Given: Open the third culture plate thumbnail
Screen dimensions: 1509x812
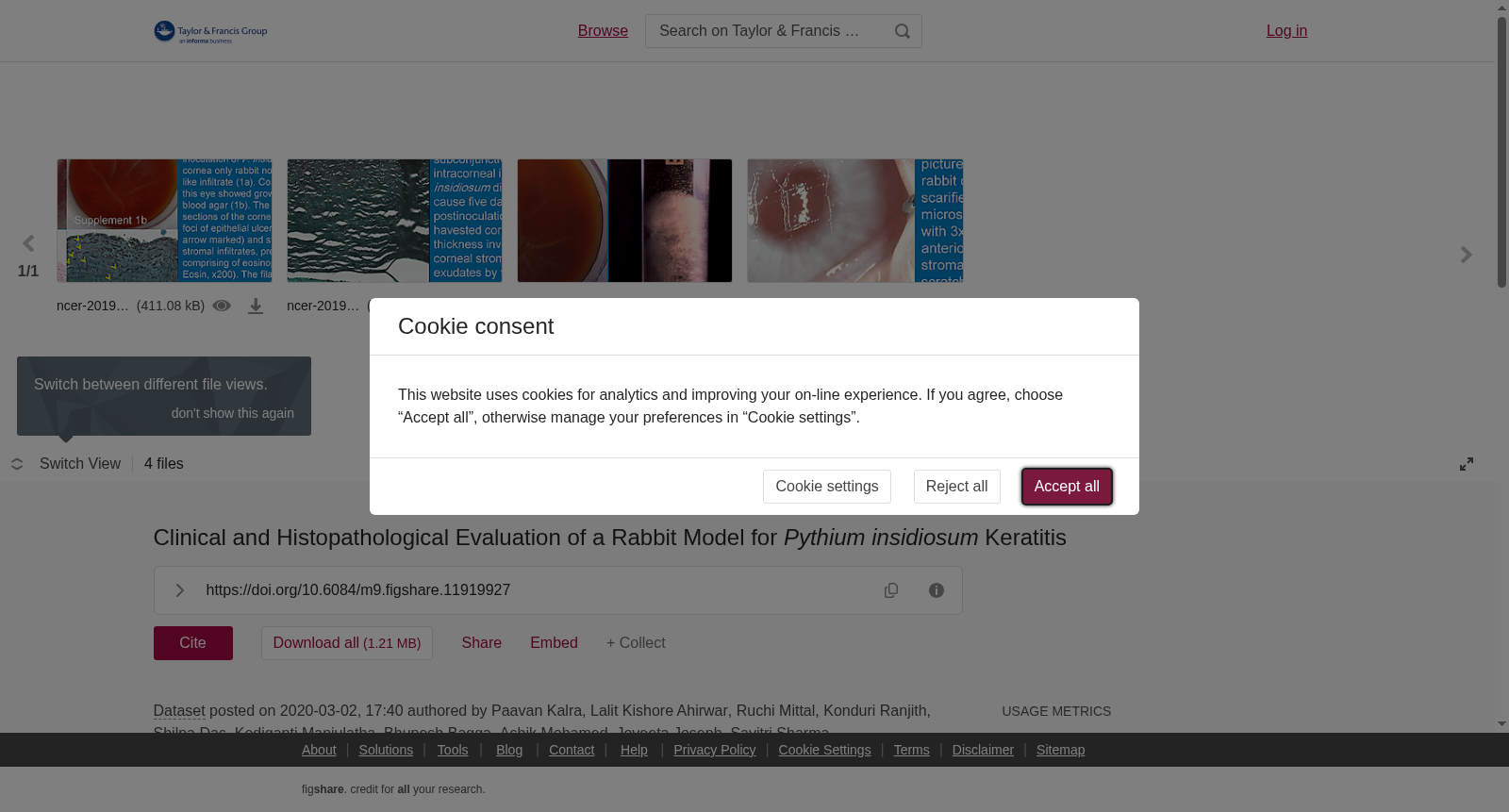Looking at the screenshot, I should [x=624, y=221].
